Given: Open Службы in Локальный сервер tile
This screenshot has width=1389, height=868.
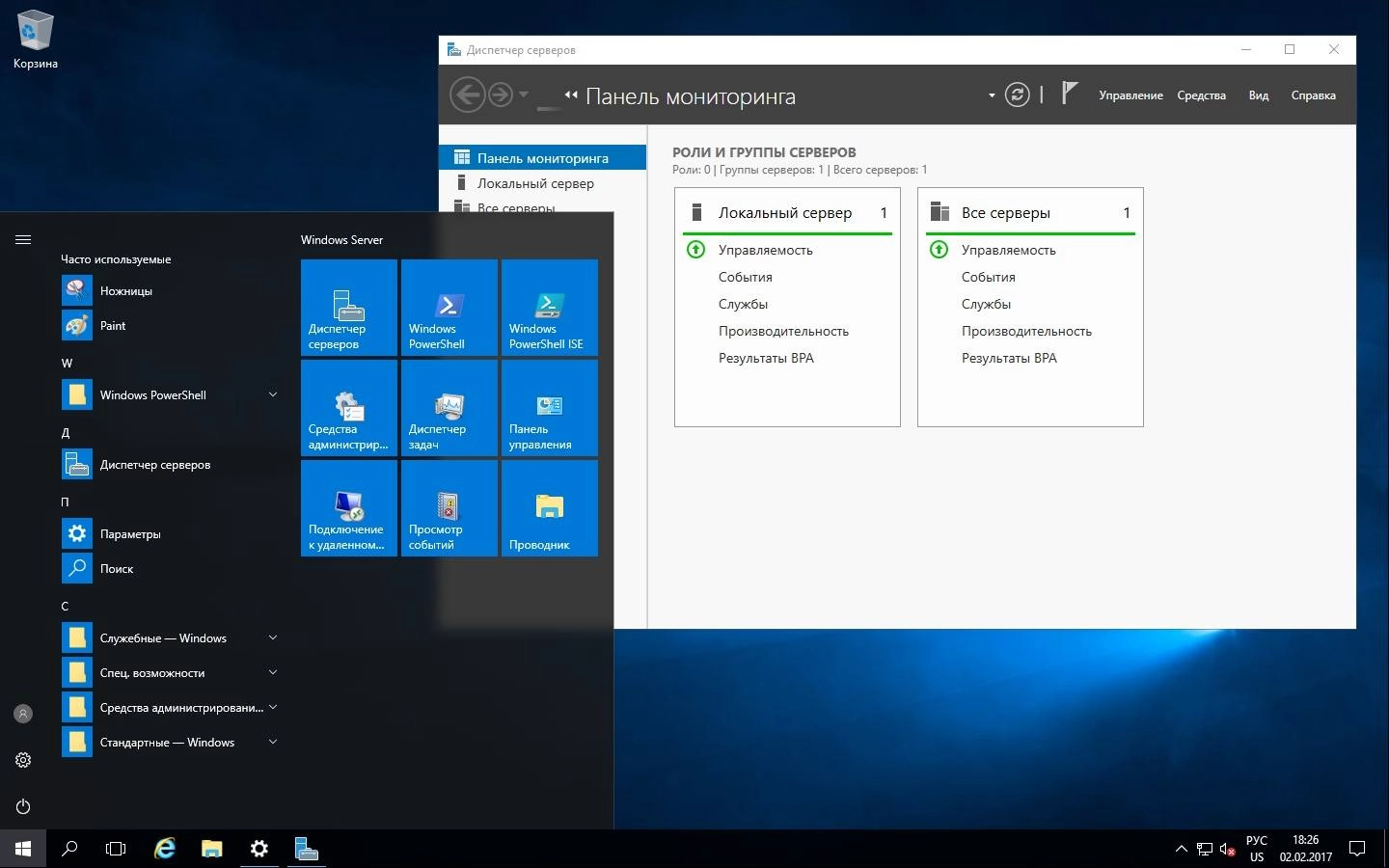Looking at the screenshot, I should (743, 304).
